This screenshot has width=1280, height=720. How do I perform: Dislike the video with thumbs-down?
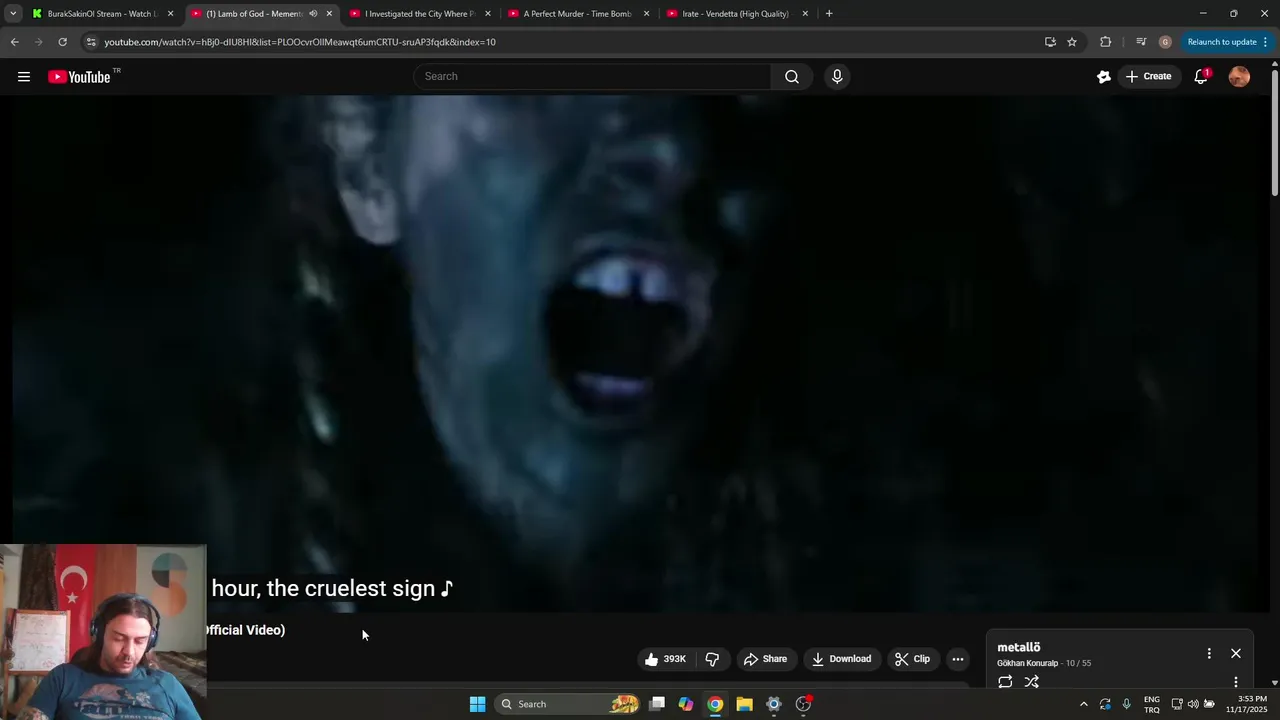[x=712, y=659]
